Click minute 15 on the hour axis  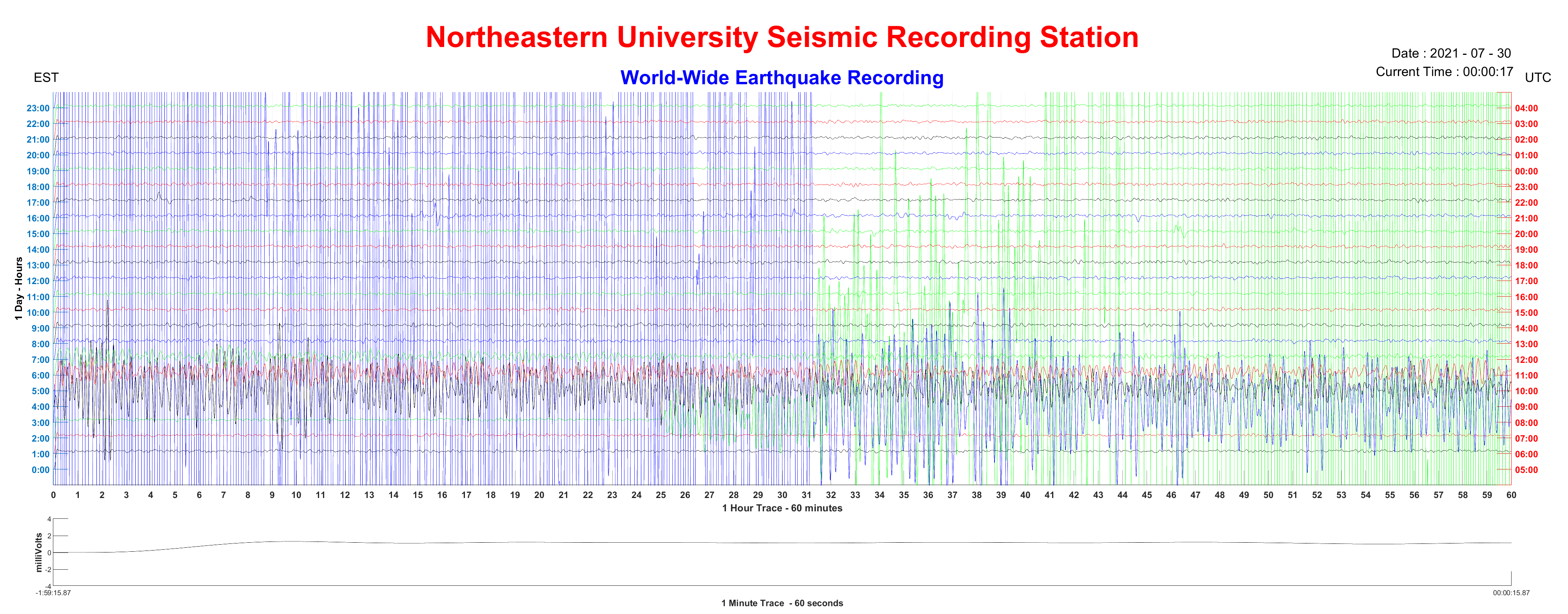tap(417, 495)
